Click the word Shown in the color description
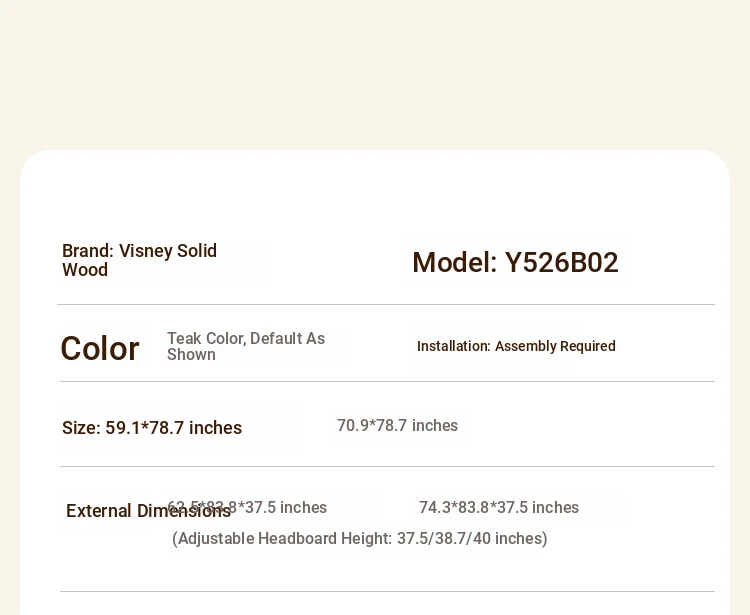The height and width of the screenshot is (615, 750). pyautogui.click(x=191, y=355)
